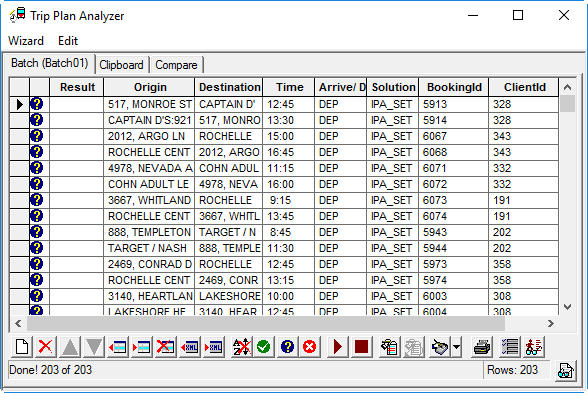Viewport: 588px width, 393px height.
Task: Click the XML icon with right red arrow
Action: tap(214, 347)
